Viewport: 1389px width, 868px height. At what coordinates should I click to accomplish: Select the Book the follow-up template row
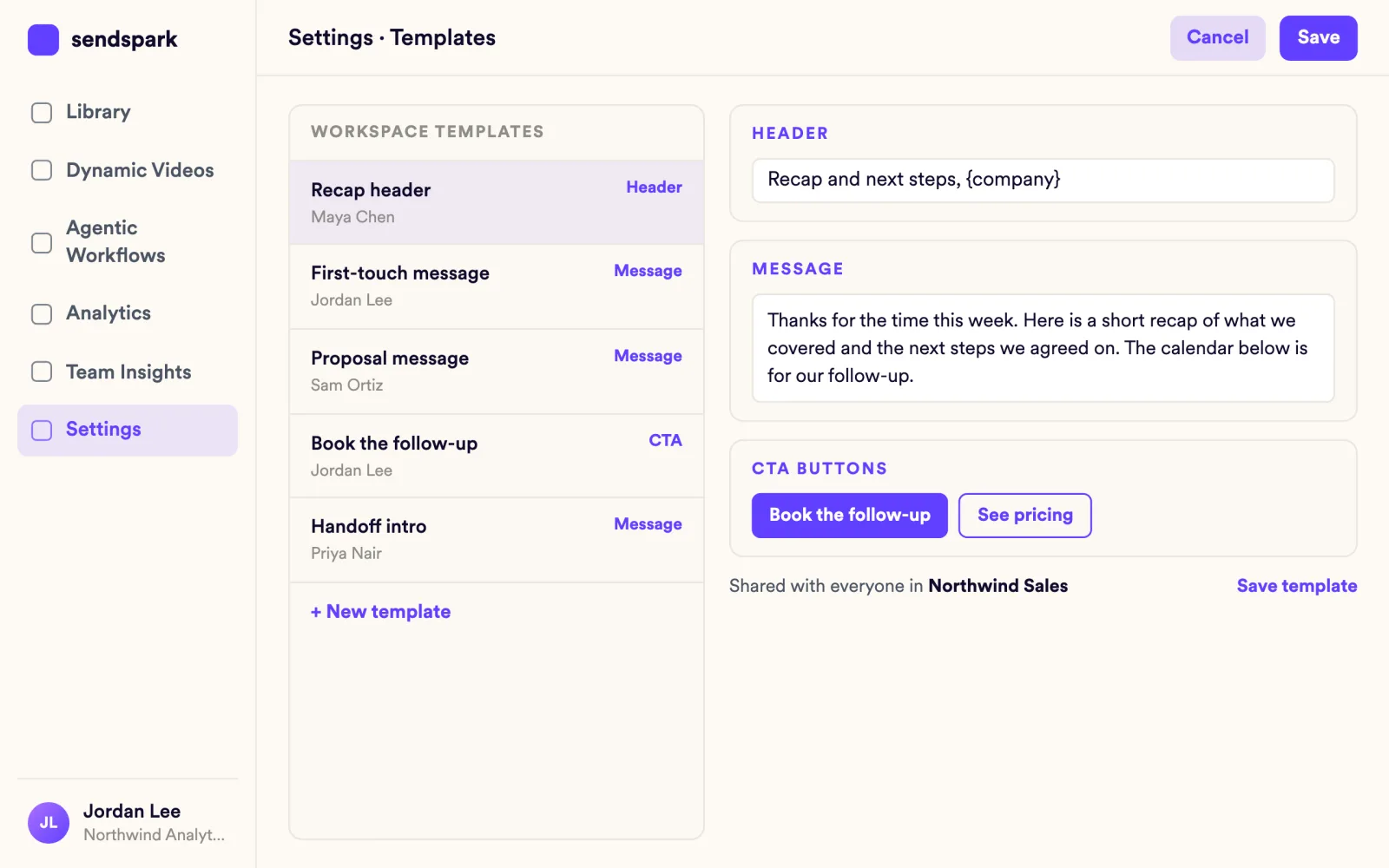pos(497,456)
